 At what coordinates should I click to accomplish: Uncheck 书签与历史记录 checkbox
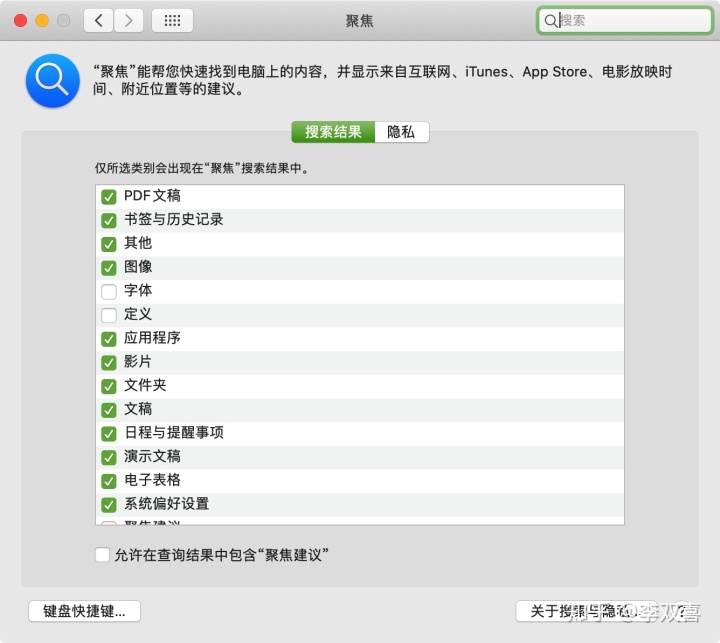[109, 220]
